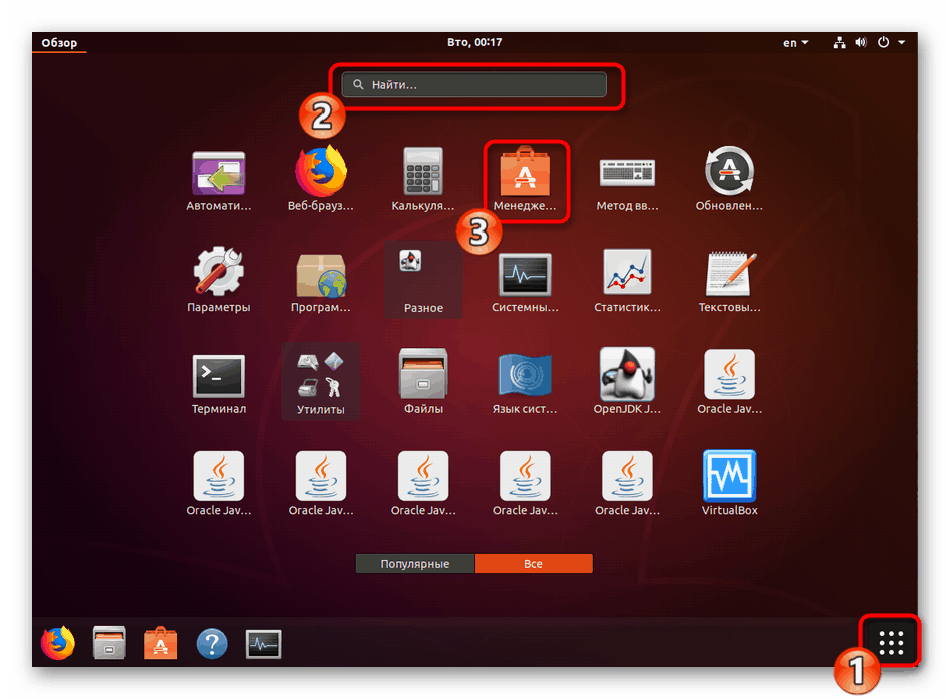Click Firefox icon in the dock
This screenshot has height=699, width=950.
coord(58,643)
